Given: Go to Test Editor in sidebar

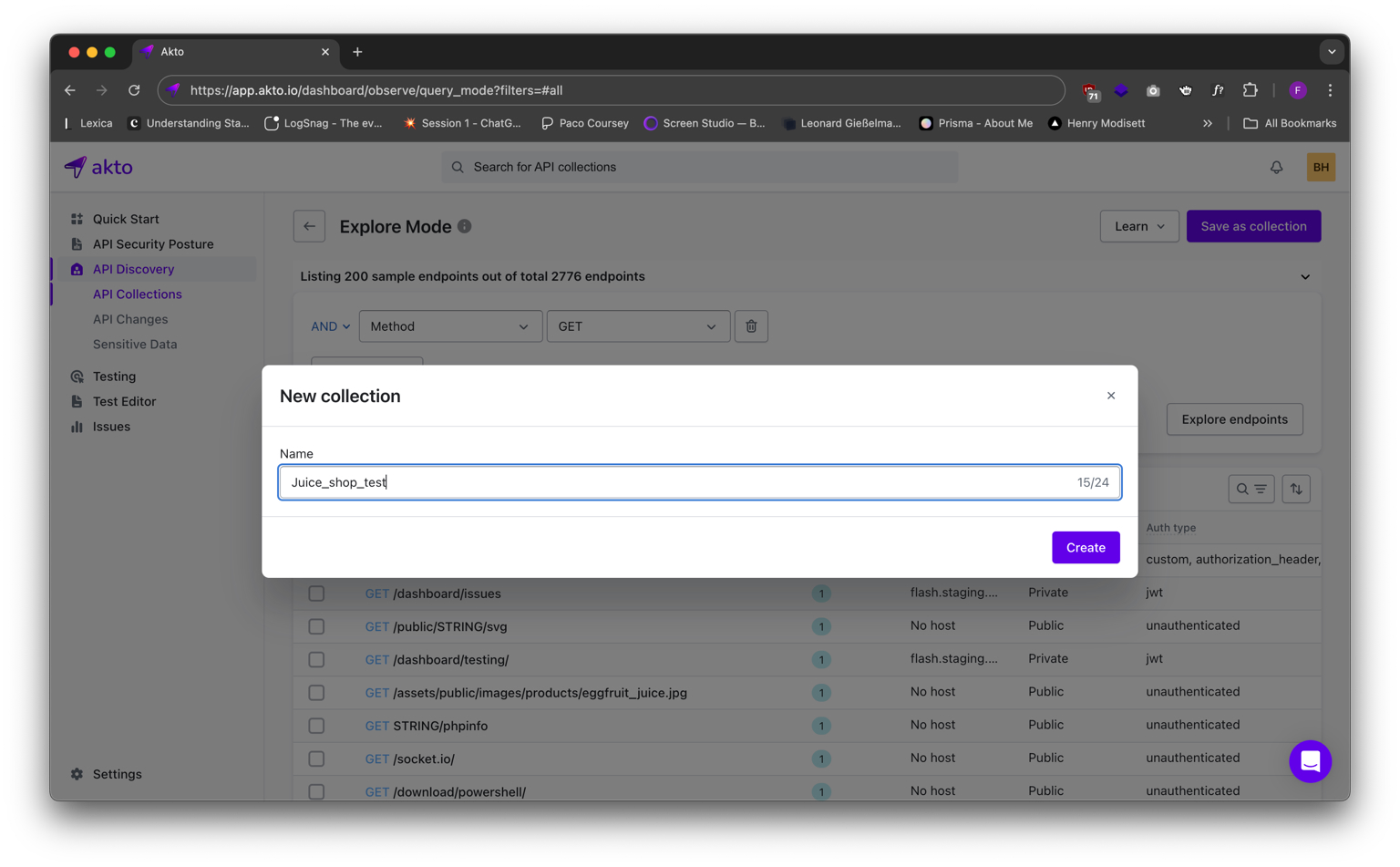Looking at the screenshot, I should pos(124,401).
